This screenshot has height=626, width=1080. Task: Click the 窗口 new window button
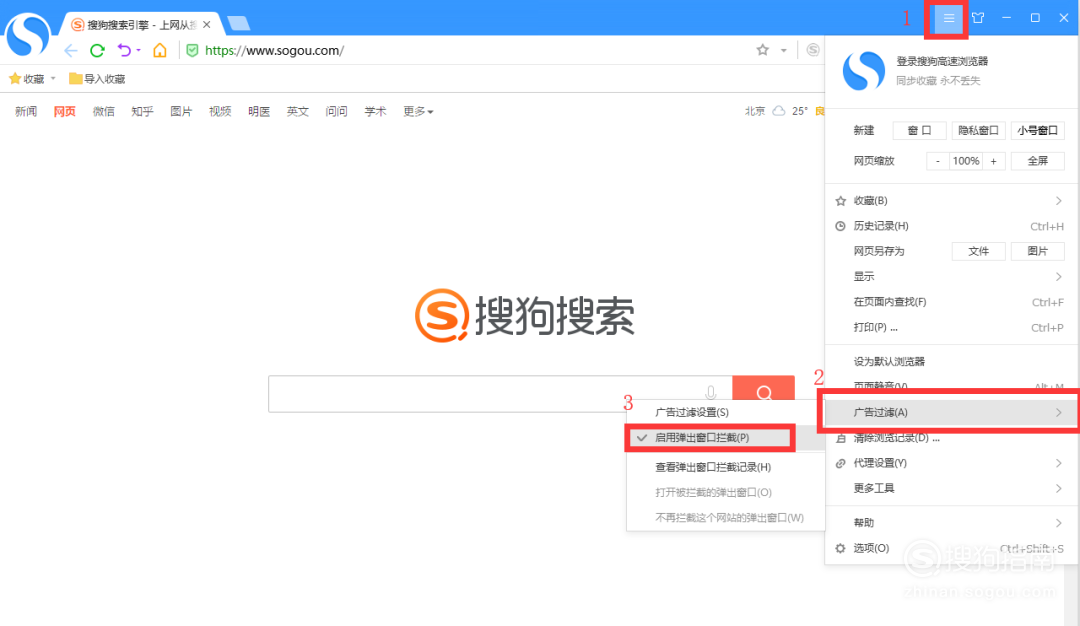tap(919, 130)
